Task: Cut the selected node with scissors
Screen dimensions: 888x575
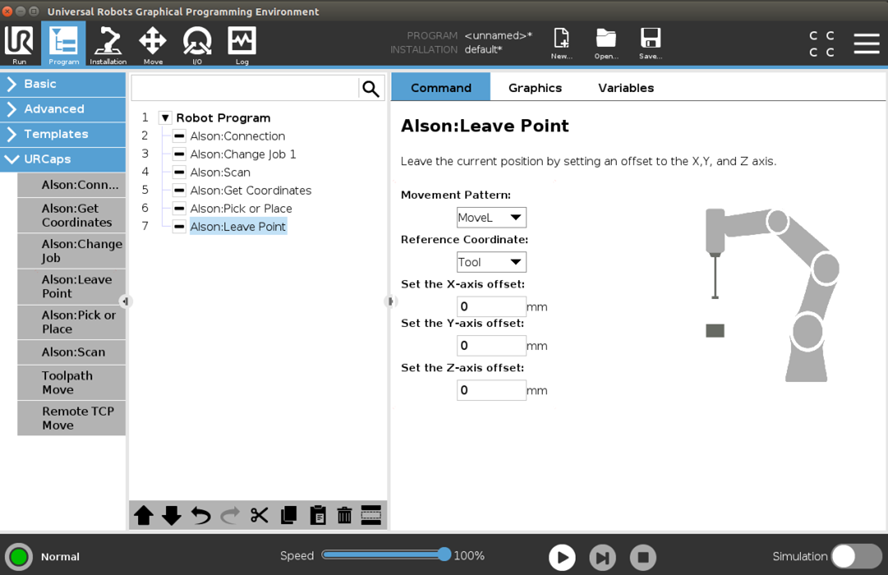Action: click(259, 516)
